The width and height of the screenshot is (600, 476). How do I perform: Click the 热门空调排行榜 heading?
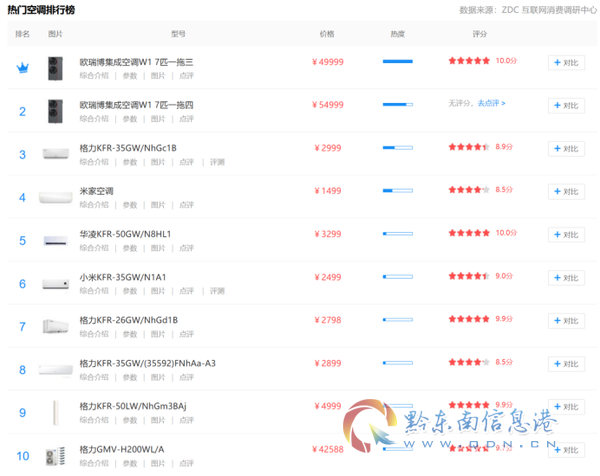[x=41, y=10]
